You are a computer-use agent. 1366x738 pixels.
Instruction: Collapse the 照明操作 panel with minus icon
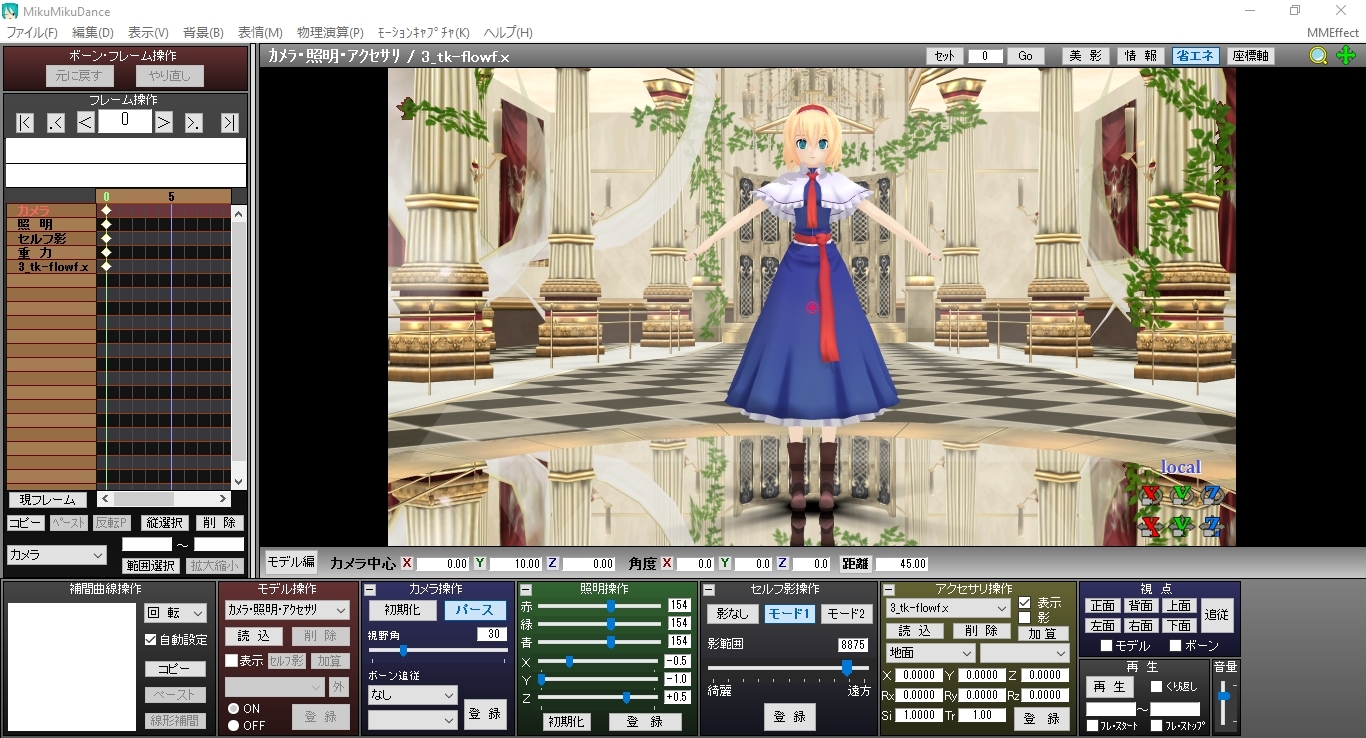point(525,589)
